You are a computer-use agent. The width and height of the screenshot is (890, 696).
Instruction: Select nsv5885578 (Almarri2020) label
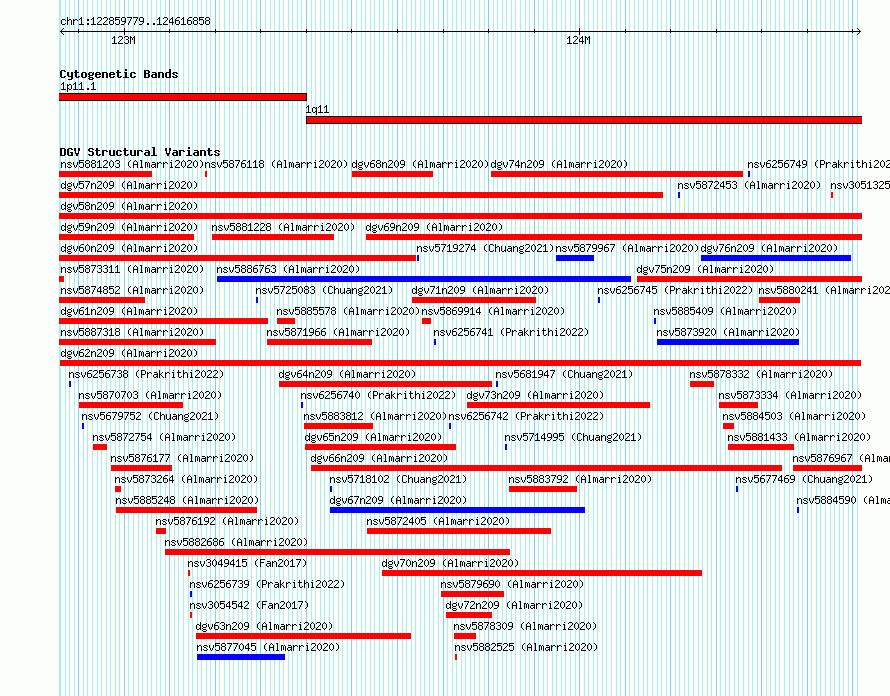[348, 311]
